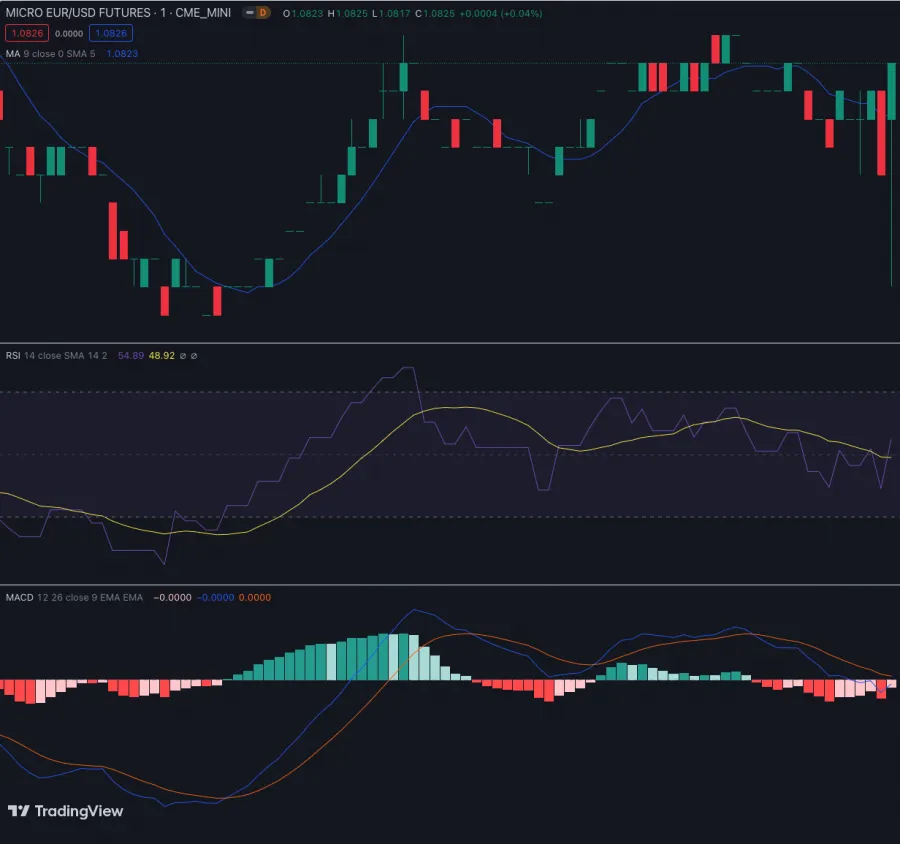This screenshot has width=900, height=844.
Task: Toggle the second eye icon in the RSI legend
Action: [192, 355]
